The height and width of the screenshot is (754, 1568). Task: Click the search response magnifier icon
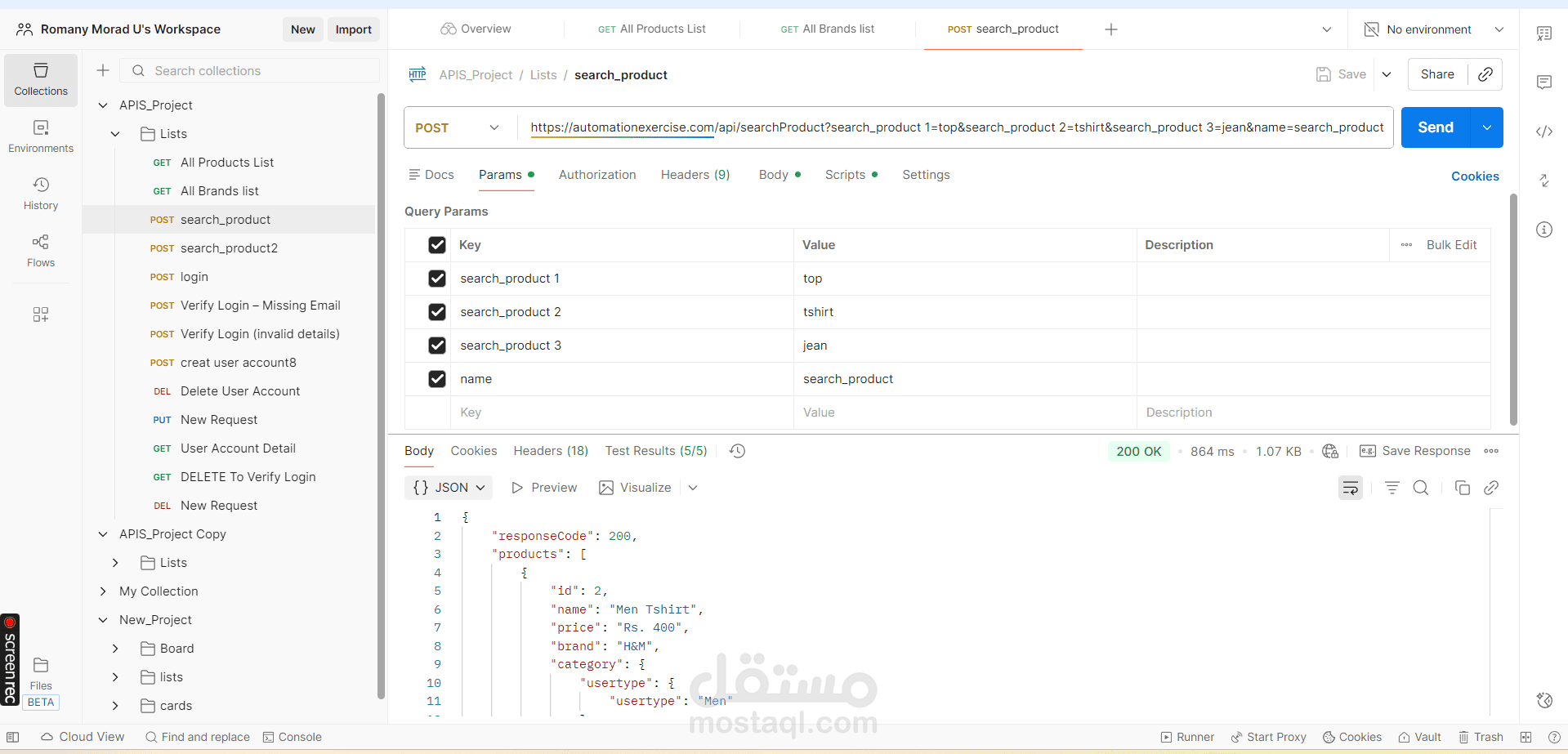coord(1421,488)
